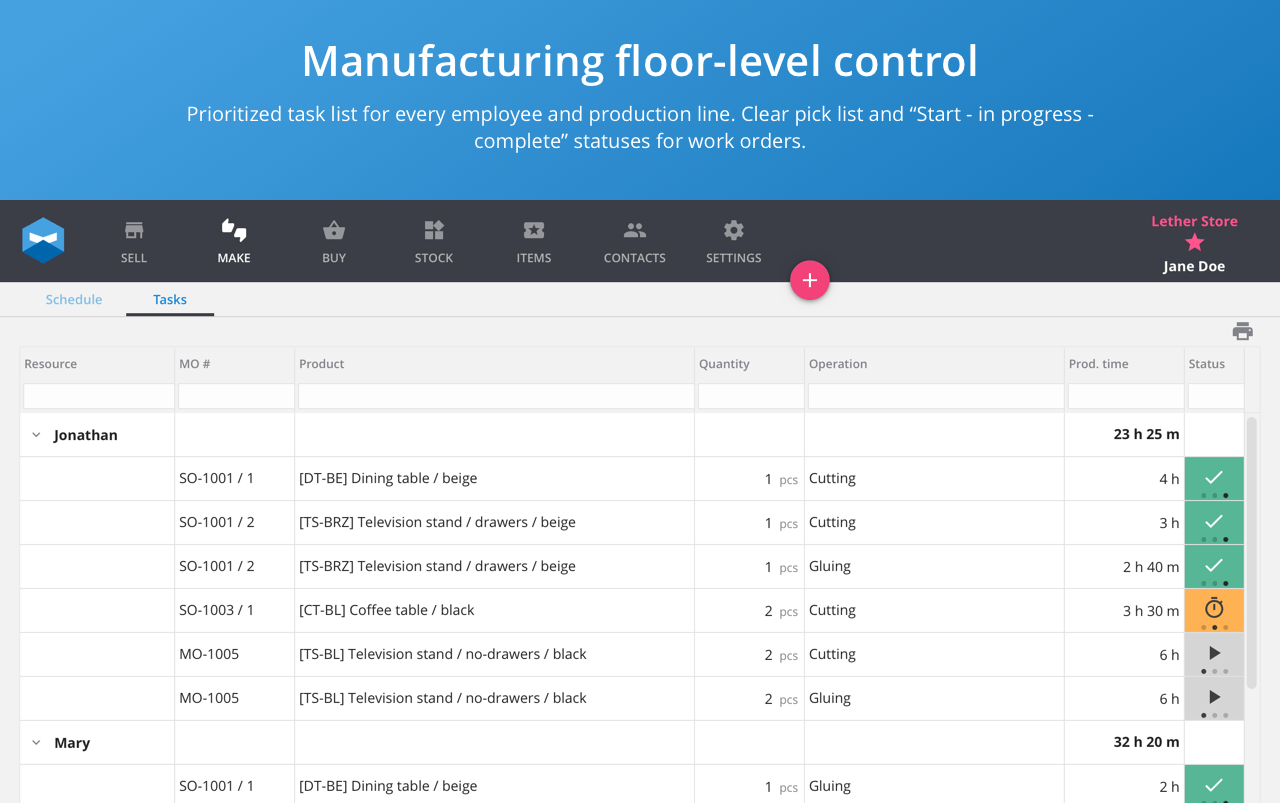
Task: Switch to the Tasks tab
Action: tap(170, 299)
